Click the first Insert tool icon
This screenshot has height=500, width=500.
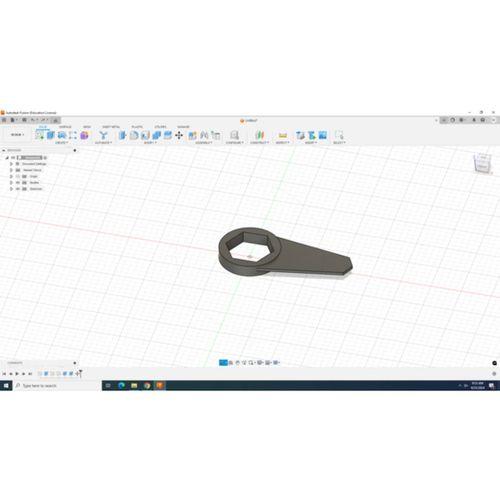coord(300,135)
